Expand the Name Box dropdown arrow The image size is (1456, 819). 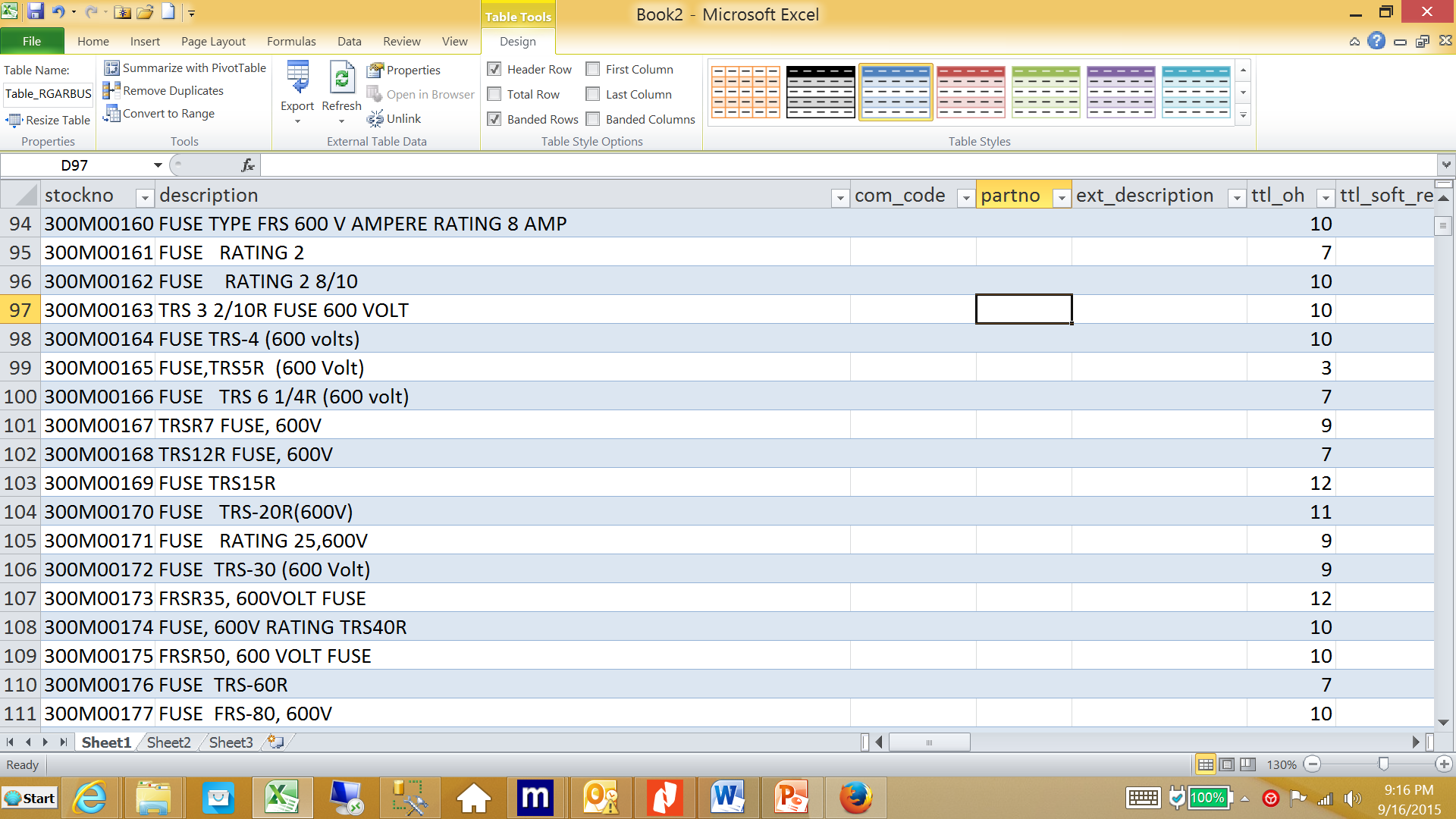158,165
